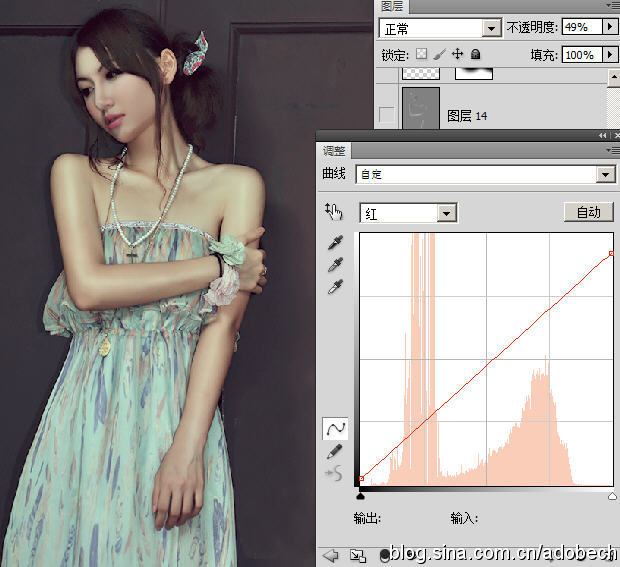The height and width of the screenshot is (567, 620).
Task: Switch to the 图层 panel tab
Action: tap(394, 5)
